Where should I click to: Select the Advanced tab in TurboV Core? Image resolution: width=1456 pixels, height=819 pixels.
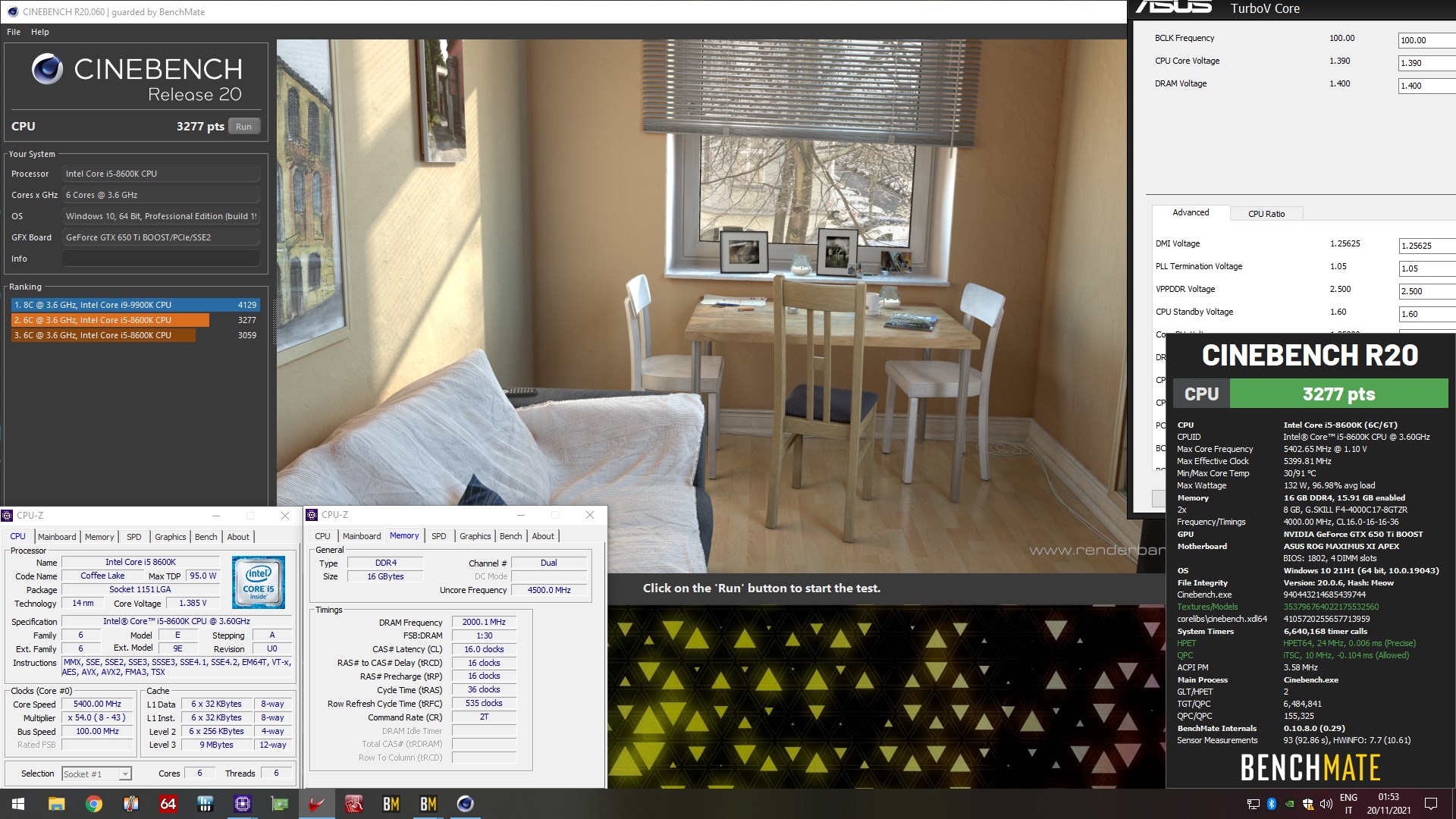click(x=1191, y=212)
